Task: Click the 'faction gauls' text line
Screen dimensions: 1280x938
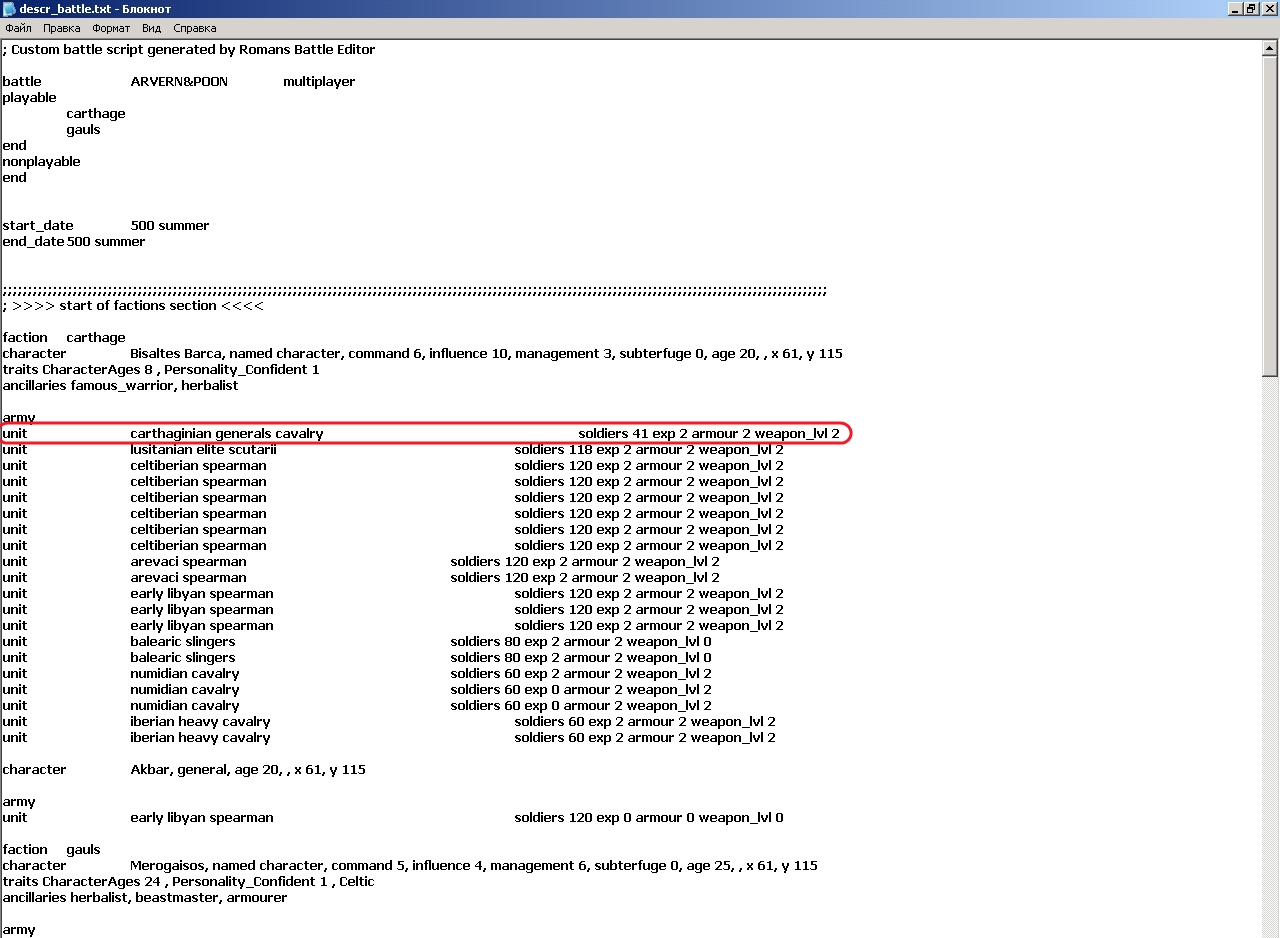Action: [x=52, y=849]
